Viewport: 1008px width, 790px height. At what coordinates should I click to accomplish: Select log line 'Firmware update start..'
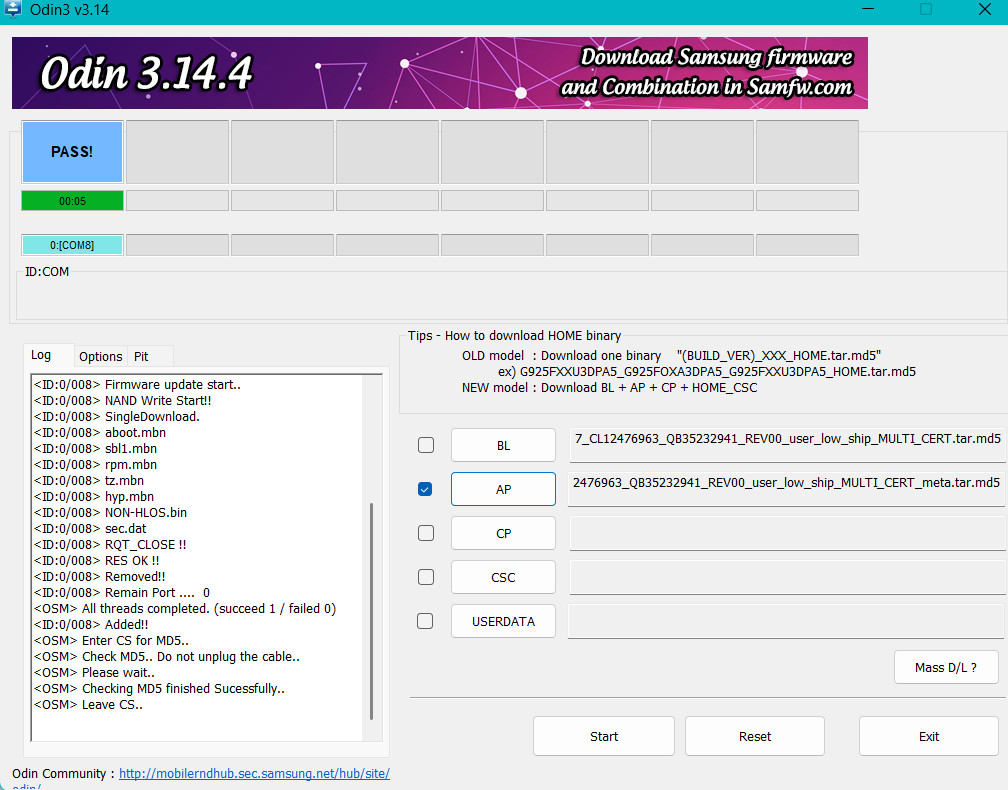pyautogui.click(x=137, y=384)
